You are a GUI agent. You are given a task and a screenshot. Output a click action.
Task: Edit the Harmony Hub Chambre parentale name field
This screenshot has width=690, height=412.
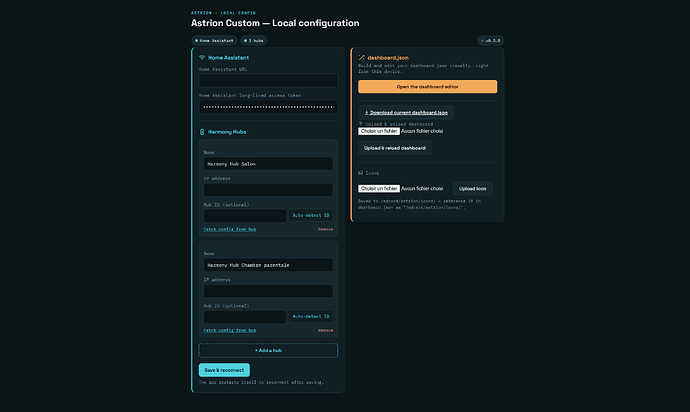tap(268, 265)
